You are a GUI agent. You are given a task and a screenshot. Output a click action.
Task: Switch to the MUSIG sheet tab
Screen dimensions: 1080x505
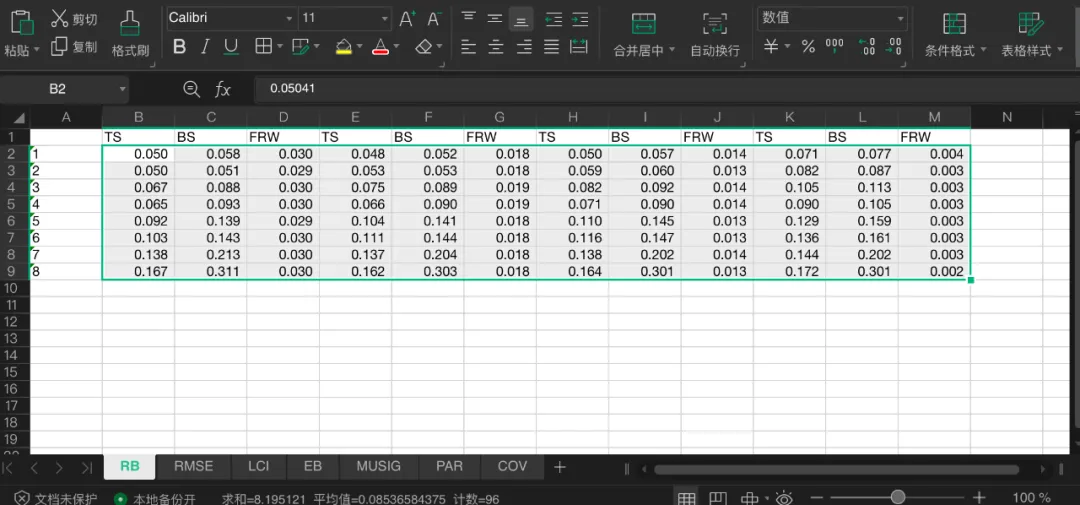(x=379, y=466)
